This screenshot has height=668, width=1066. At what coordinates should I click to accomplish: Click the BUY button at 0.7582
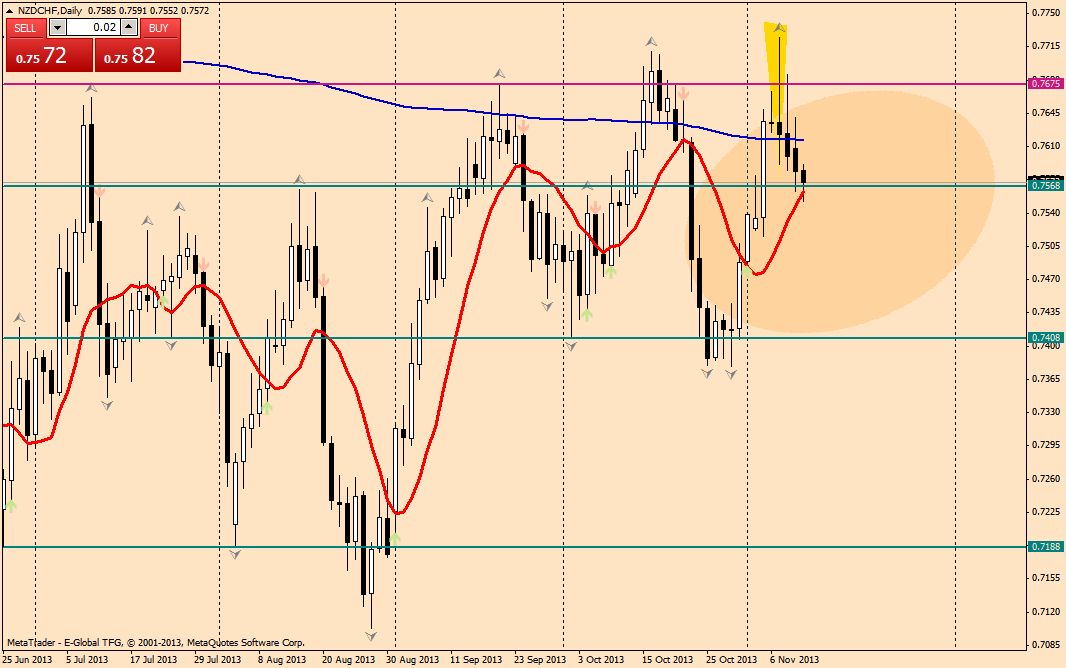(138, 55)
